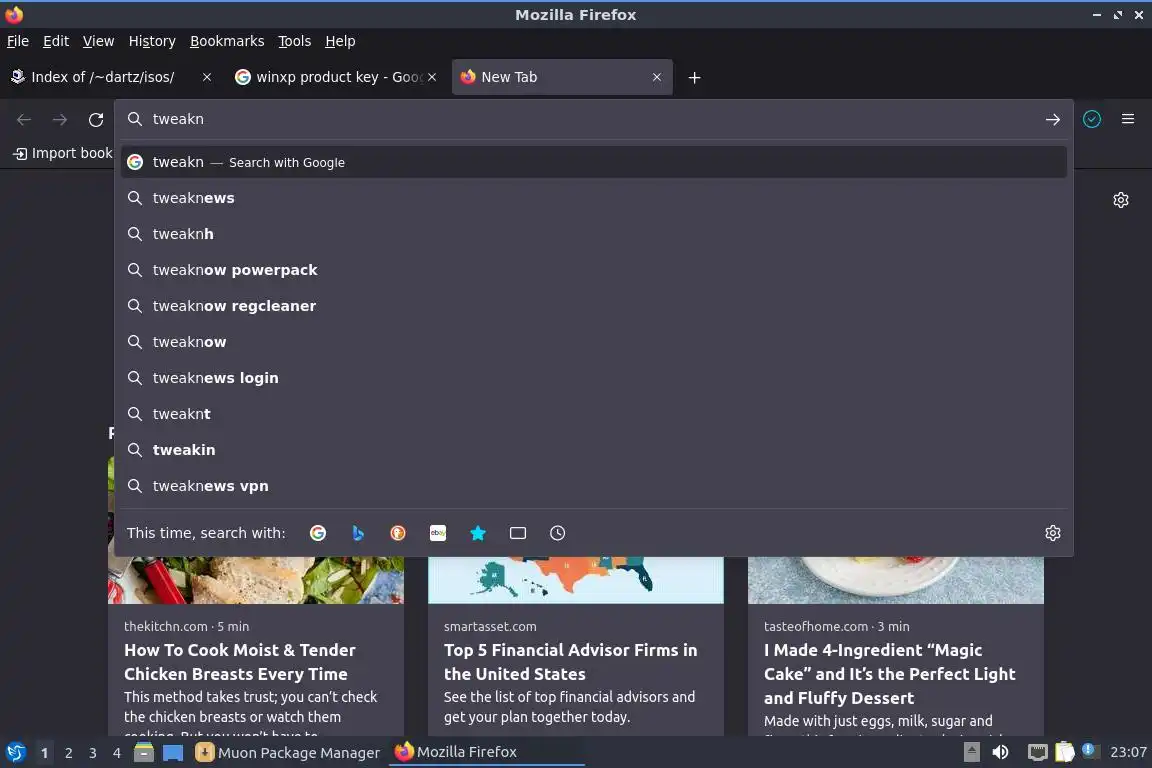Open search settings gear in dropdown
1152x768 pixels.
click(x=1053, y=533)
